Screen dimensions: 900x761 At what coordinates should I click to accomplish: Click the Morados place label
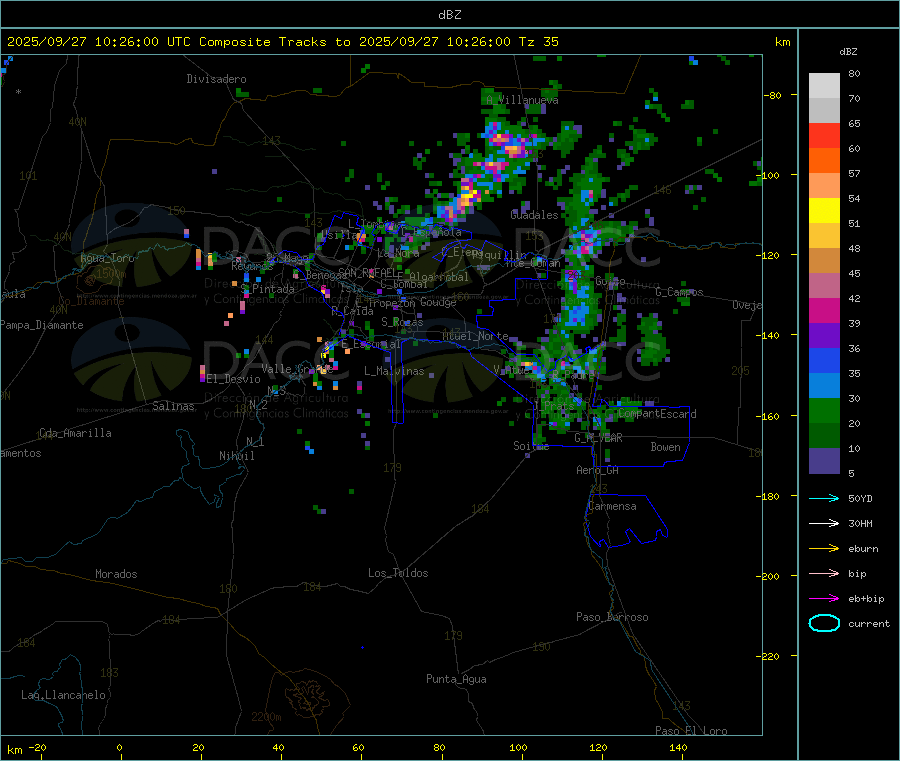pos(117,574)
